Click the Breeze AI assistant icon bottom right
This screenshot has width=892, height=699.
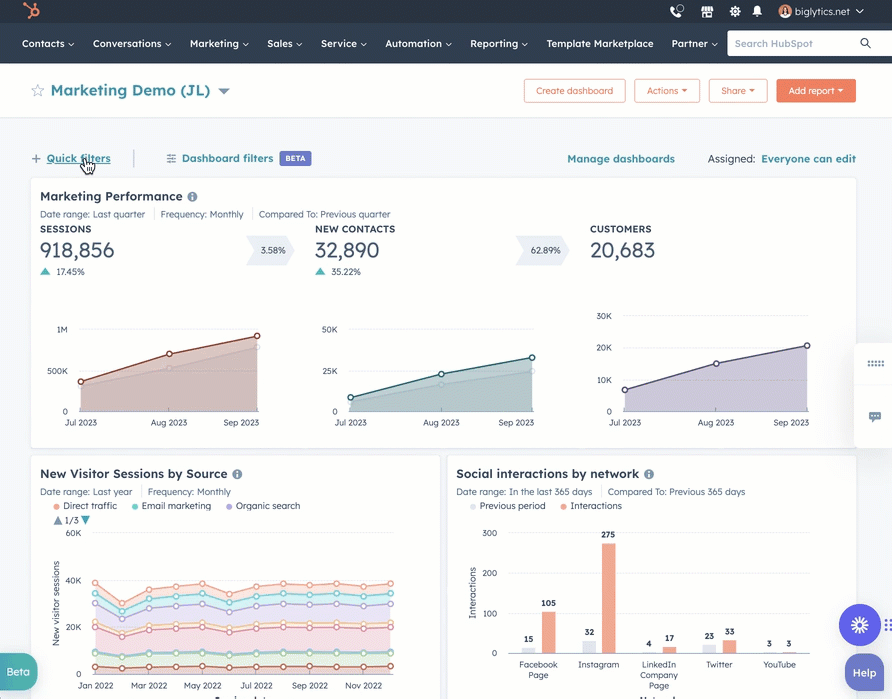point(859,625)
